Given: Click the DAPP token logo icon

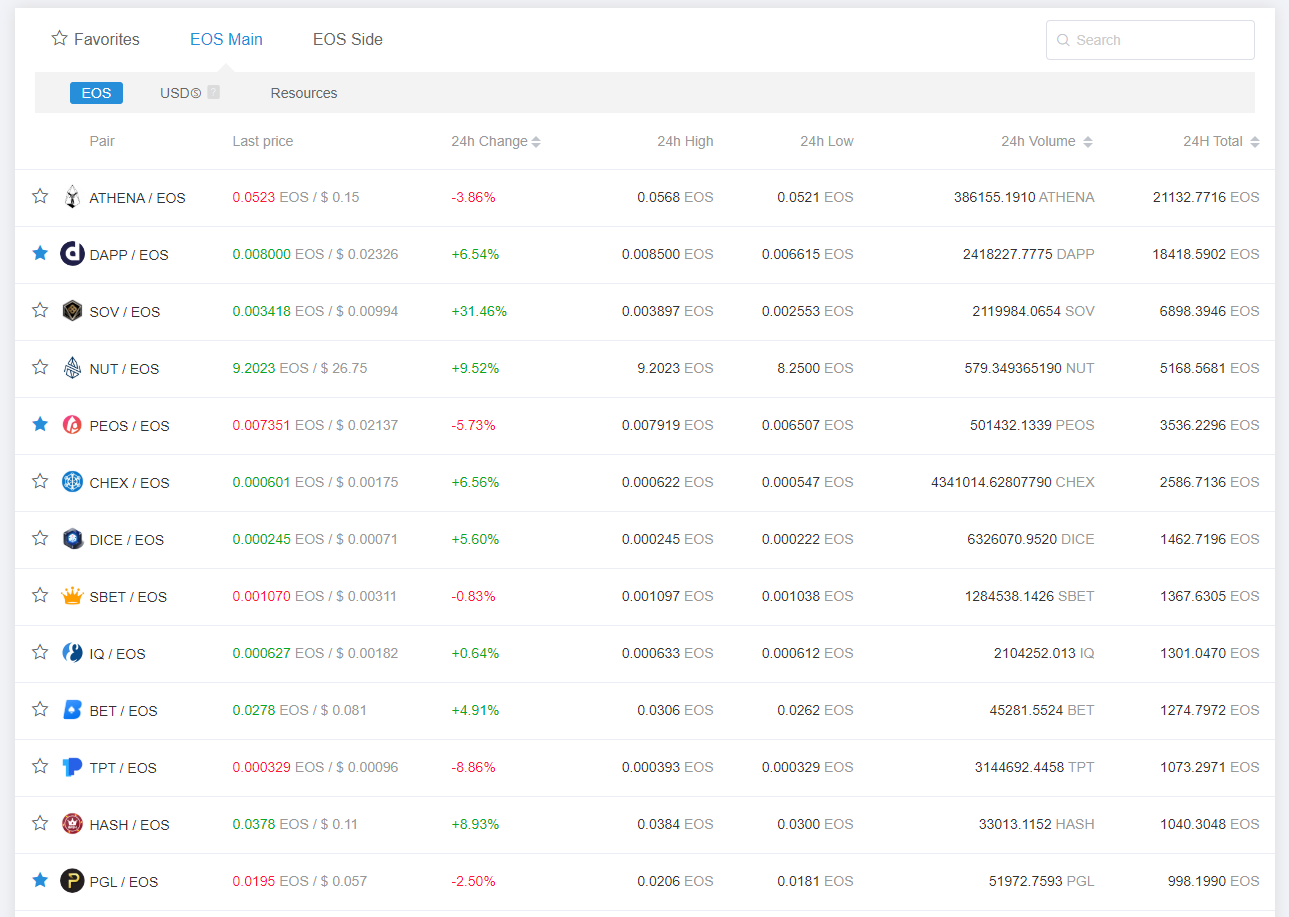Looking at the screenshot, I should pyautogui.click(x=72, y=254).
